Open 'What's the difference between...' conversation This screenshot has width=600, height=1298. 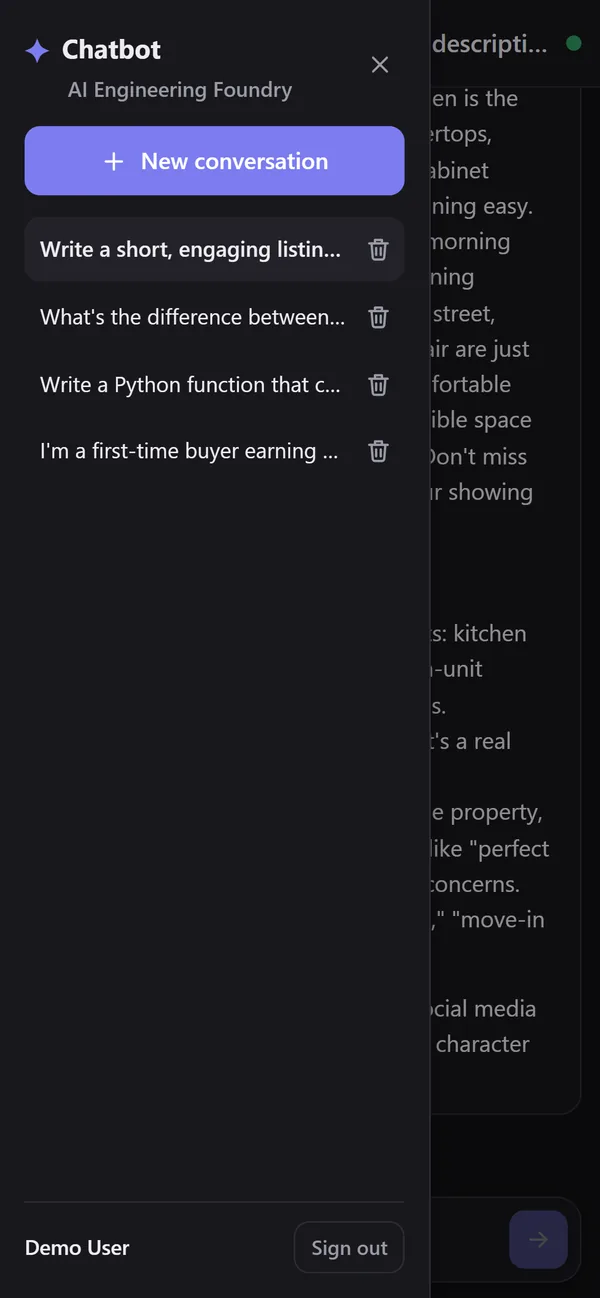pyautogui.click(x=192, y=317)
